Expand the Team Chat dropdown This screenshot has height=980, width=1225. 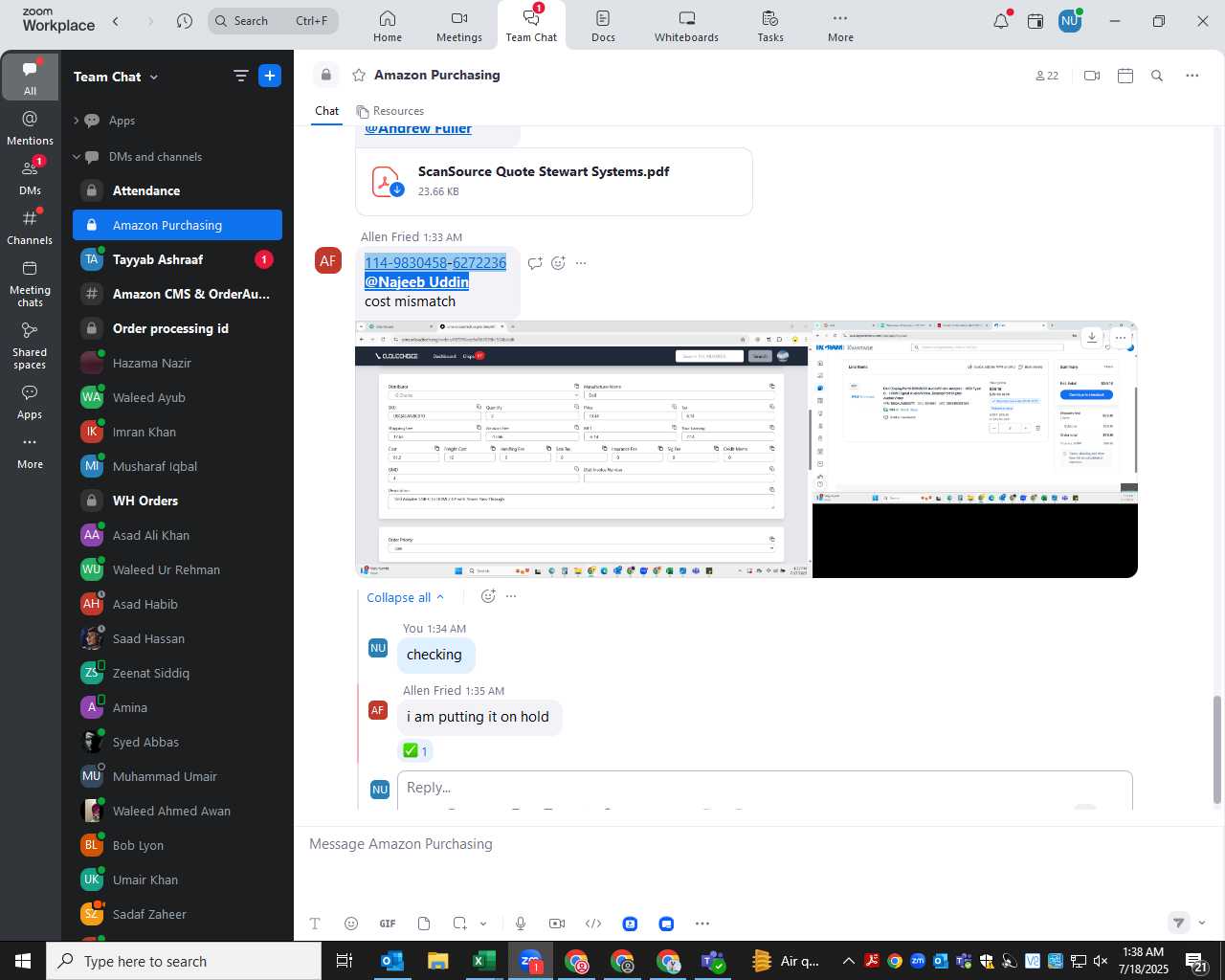pos(116,77)
